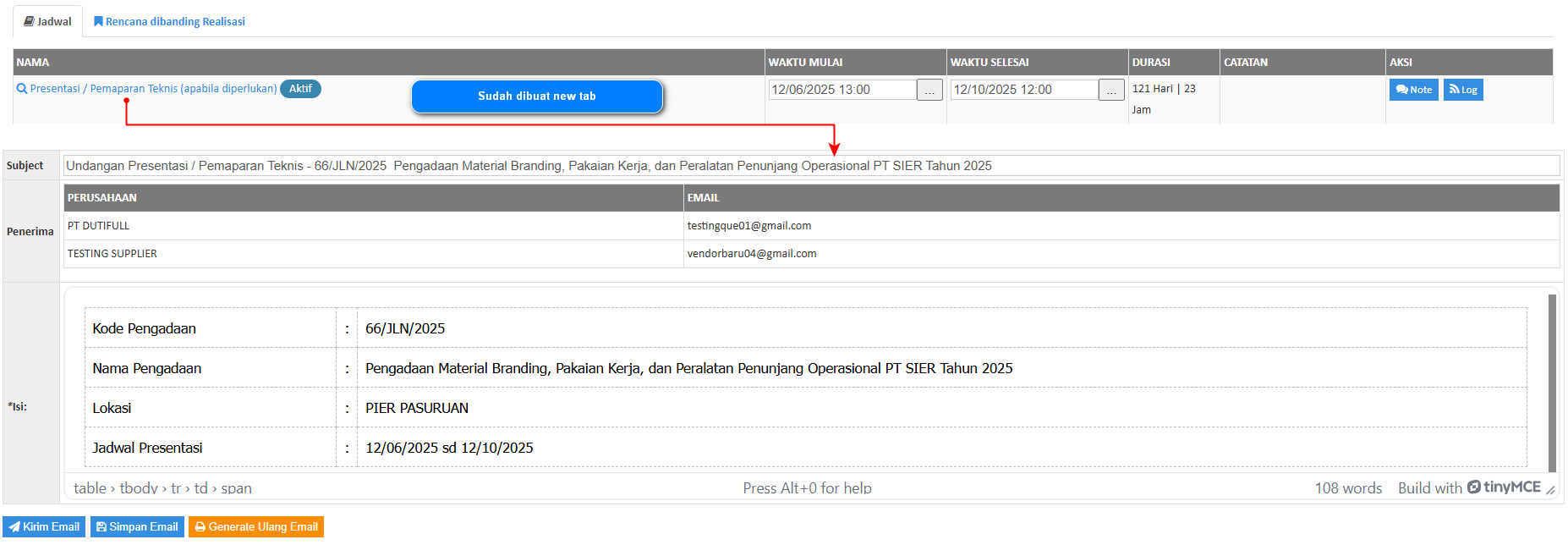1568x545 pixels.
Task: Click the PERUSAHAAN column header
Action: pos(373,198)
